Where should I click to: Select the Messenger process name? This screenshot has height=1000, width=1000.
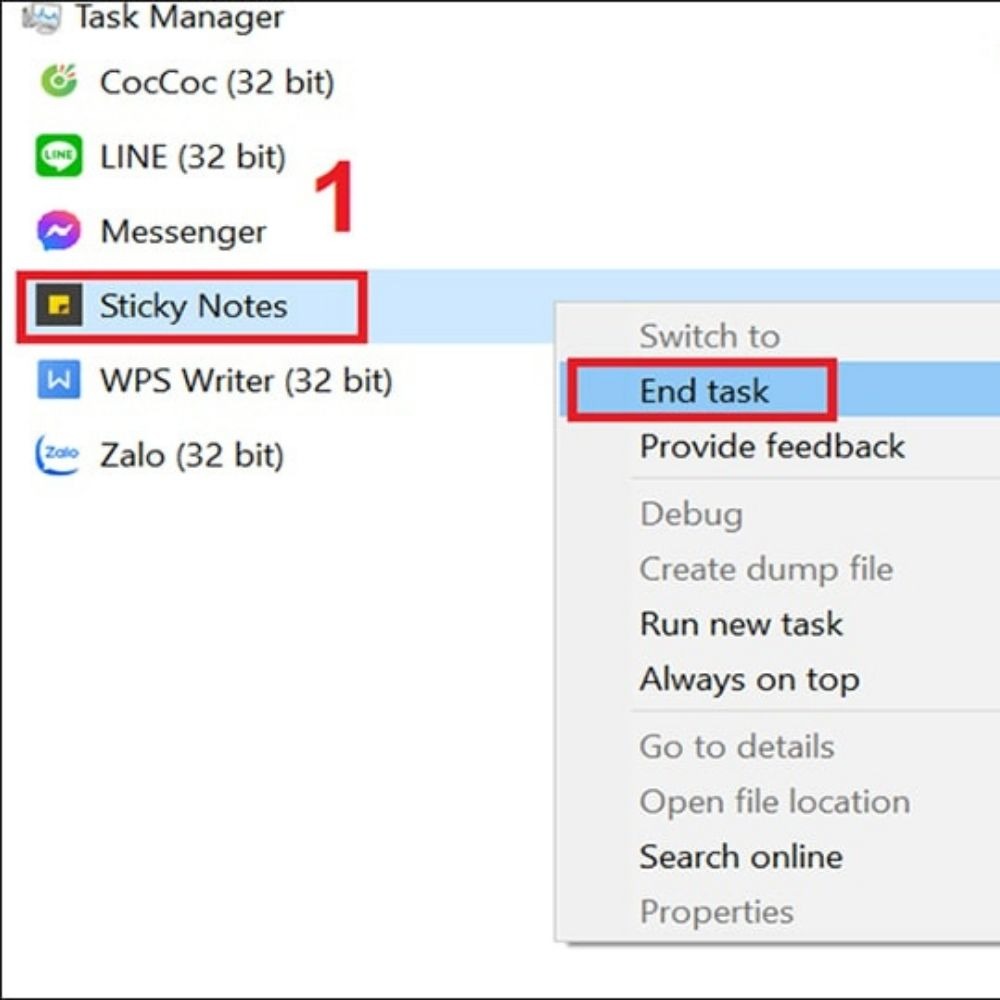click(x=183, y=232)
